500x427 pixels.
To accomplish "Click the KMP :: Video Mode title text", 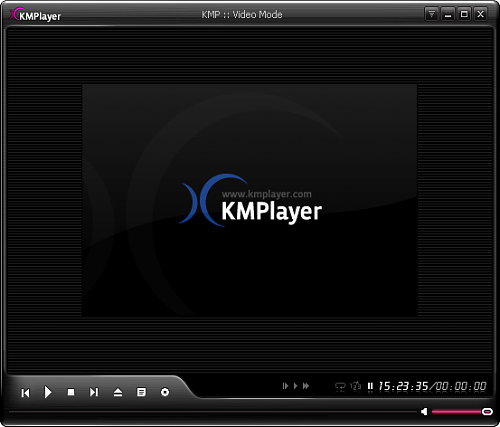I will click(242, 15).
